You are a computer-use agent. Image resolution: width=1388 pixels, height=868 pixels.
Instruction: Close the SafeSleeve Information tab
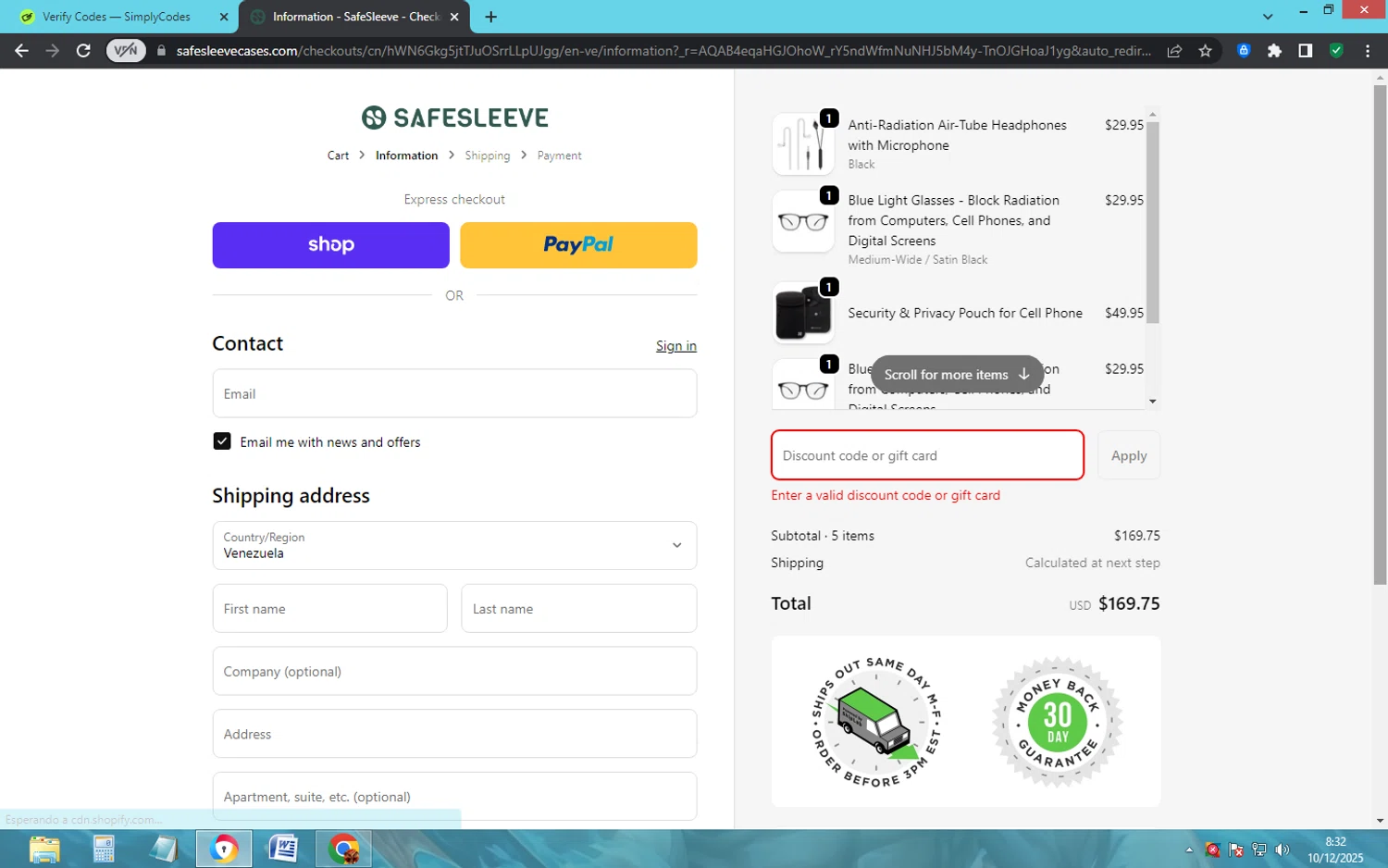pos(454,17)
